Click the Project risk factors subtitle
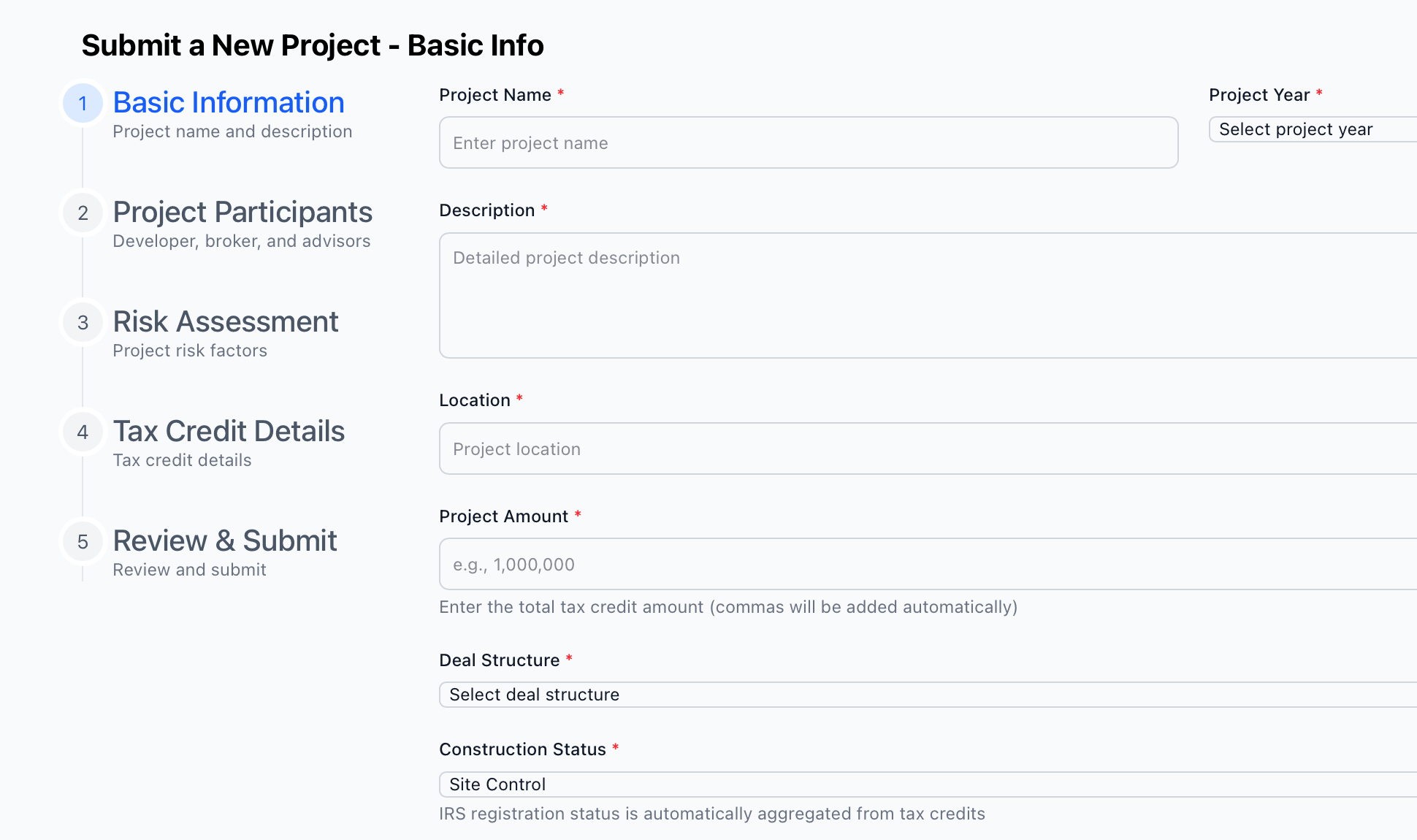This screenshot has height=840, width=1417. (x=190, y=350)
